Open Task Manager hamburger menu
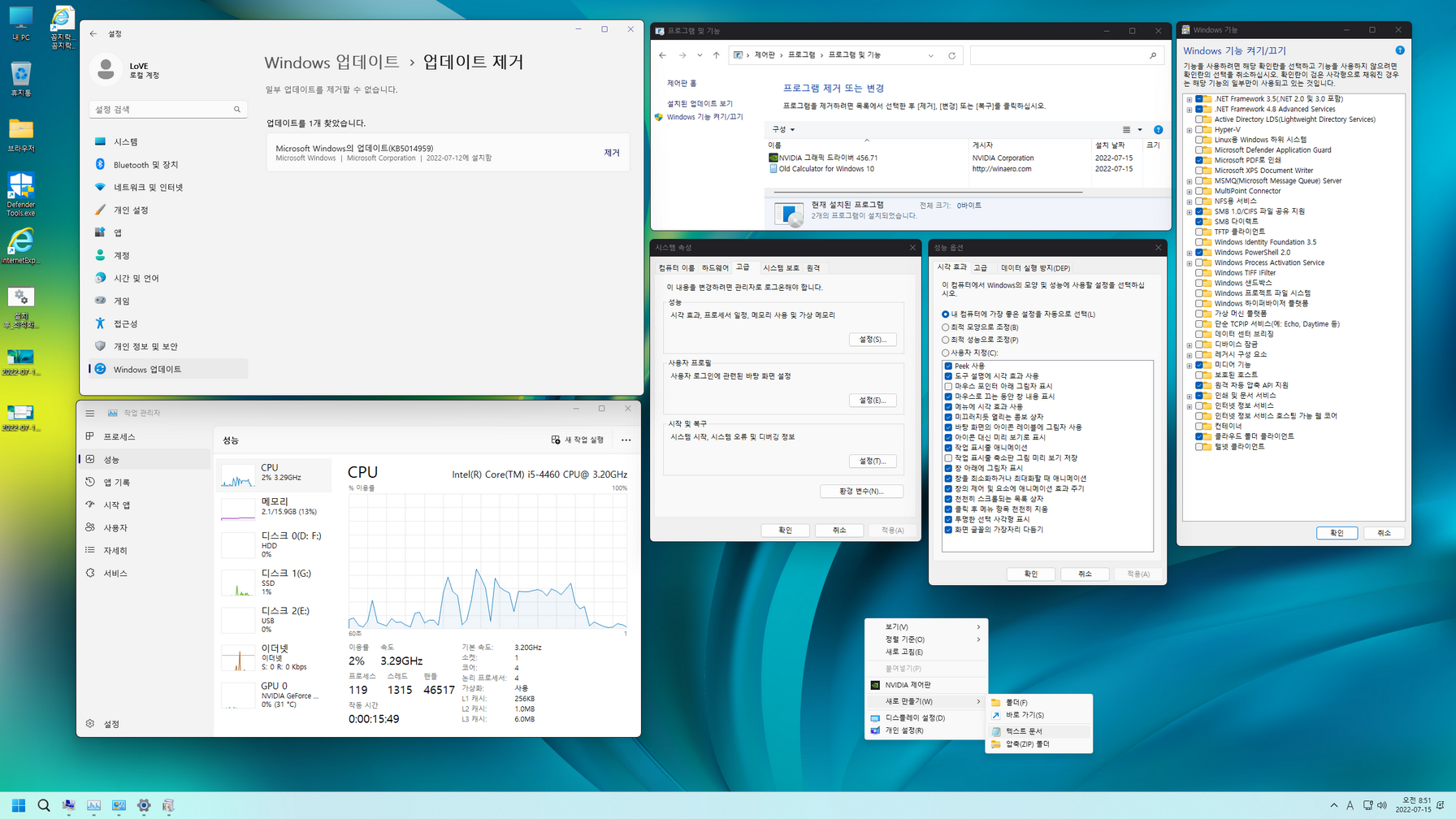 pos(90,413)
